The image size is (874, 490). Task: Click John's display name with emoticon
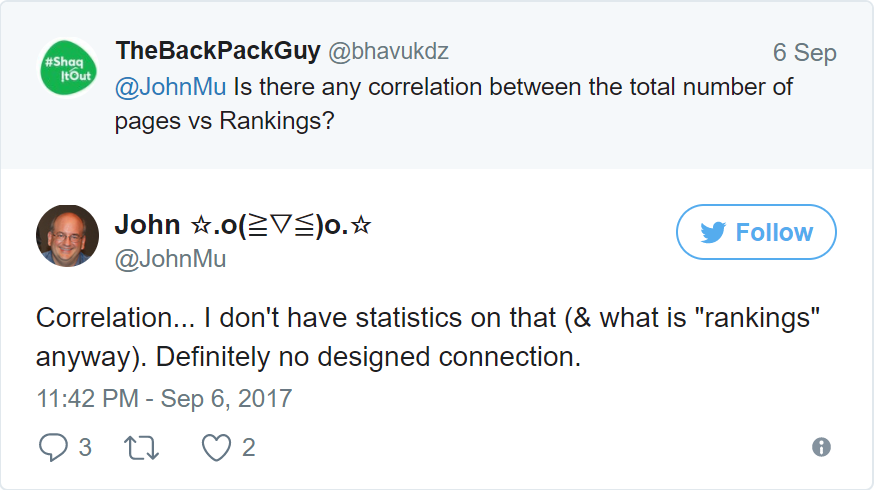[x=244, y=224]
